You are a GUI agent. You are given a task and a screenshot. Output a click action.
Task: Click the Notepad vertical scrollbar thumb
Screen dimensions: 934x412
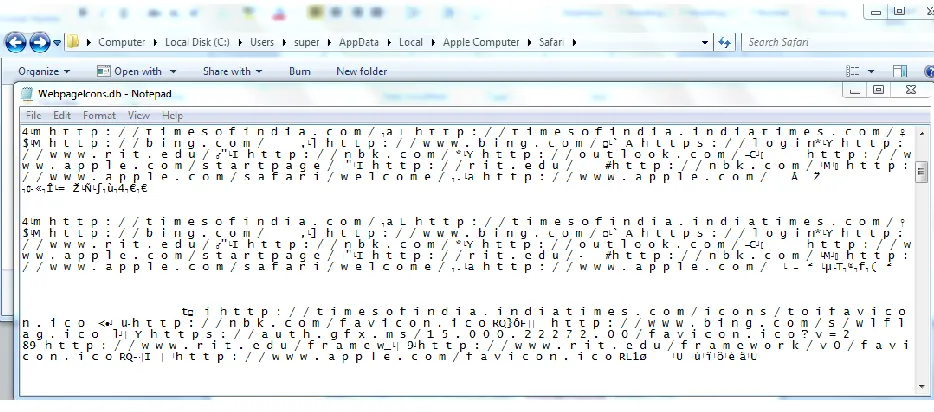921,173
